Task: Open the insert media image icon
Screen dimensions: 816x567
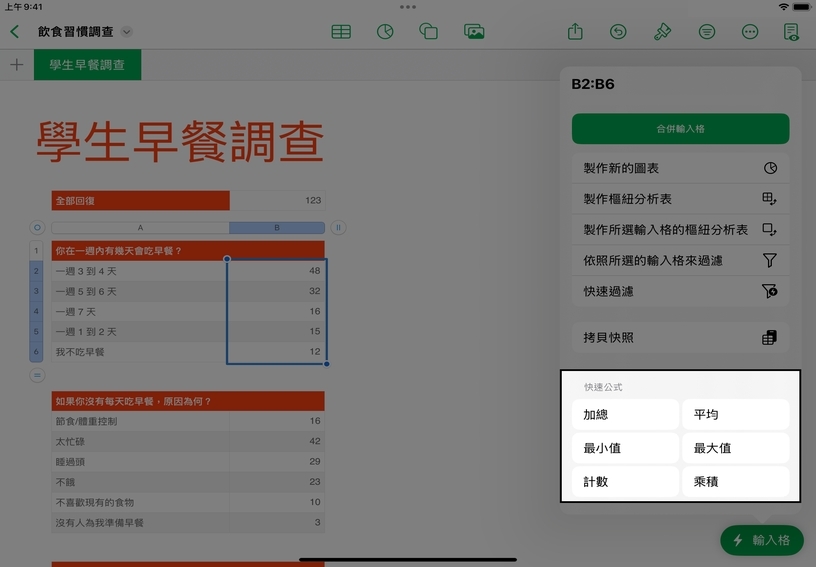Action: click(474, 32)
